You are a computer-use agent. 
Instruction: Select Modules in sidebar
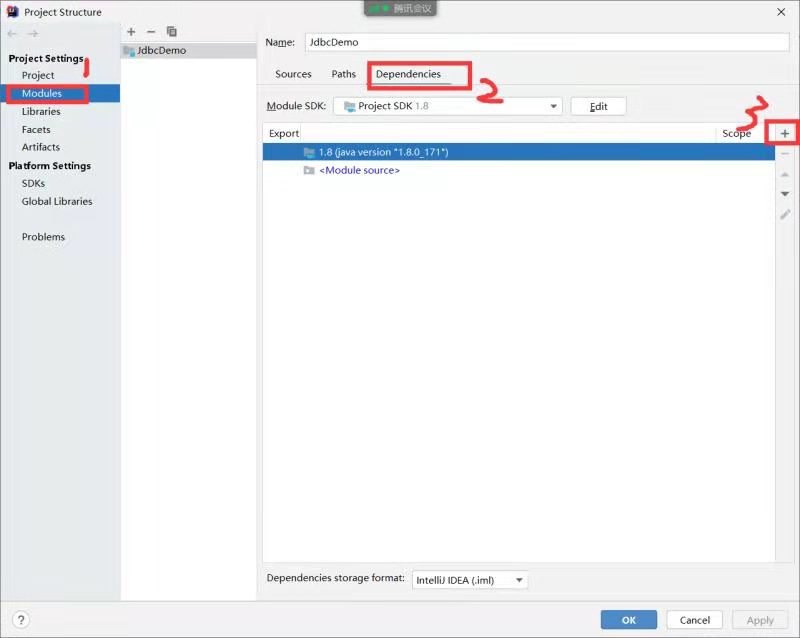click(x=60, y=93)
